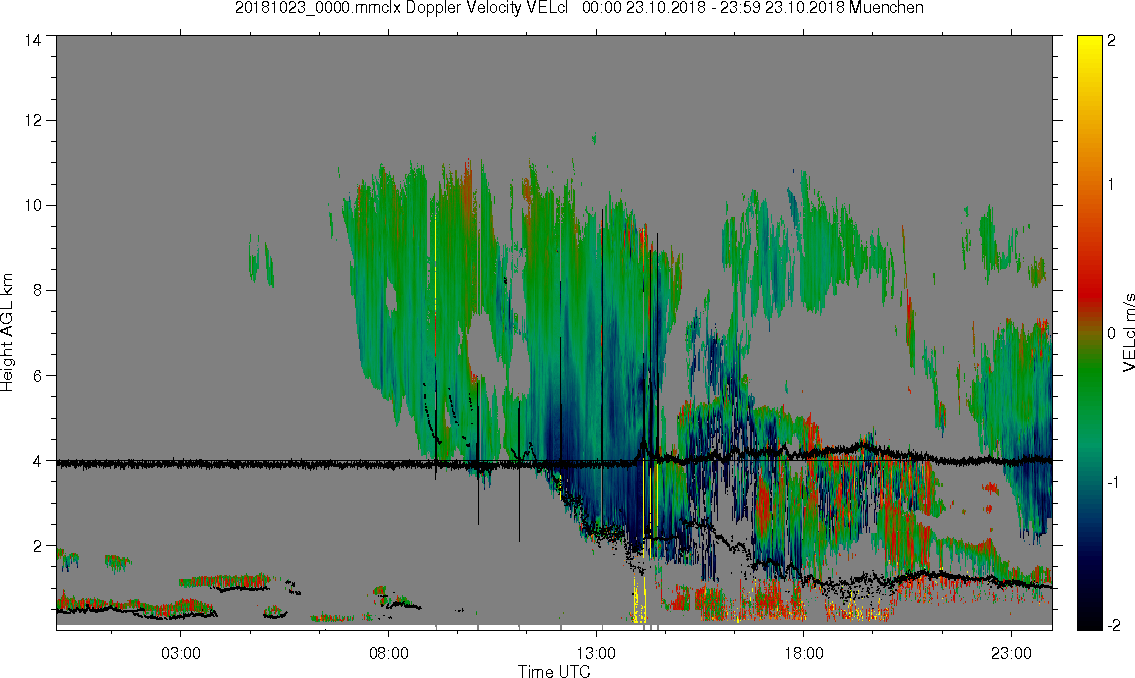This screenshot has height=678, width=1135.
Task: Click the height axis label '6'
Action: pyautogui.click(x=38, y=376)
